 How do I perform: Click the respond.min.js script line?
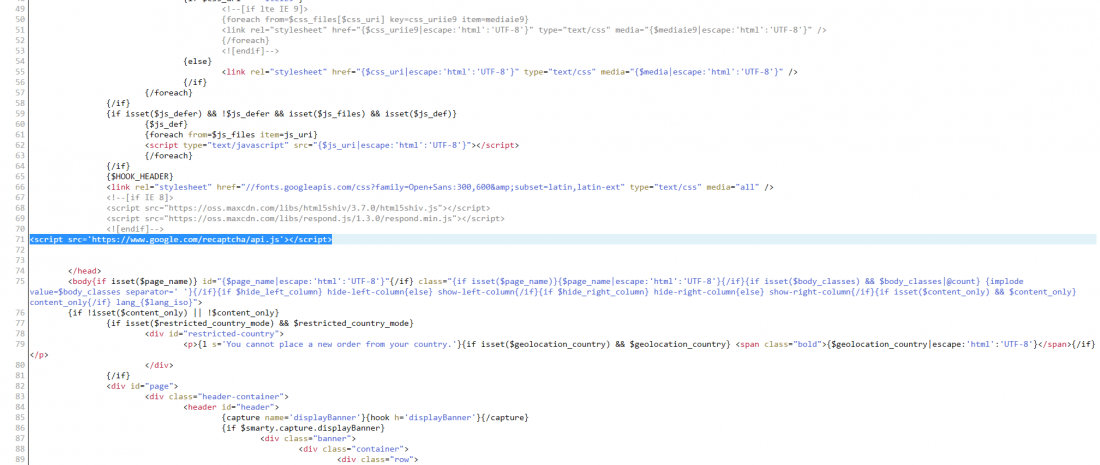click(305, 219)
